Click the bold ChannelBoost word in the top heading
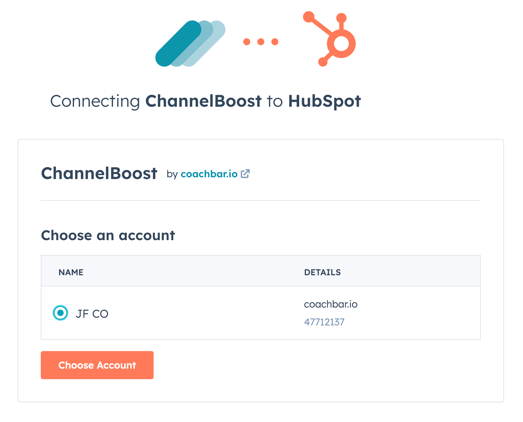The width and height of the screenshot is (523, 422). [203, 101]
